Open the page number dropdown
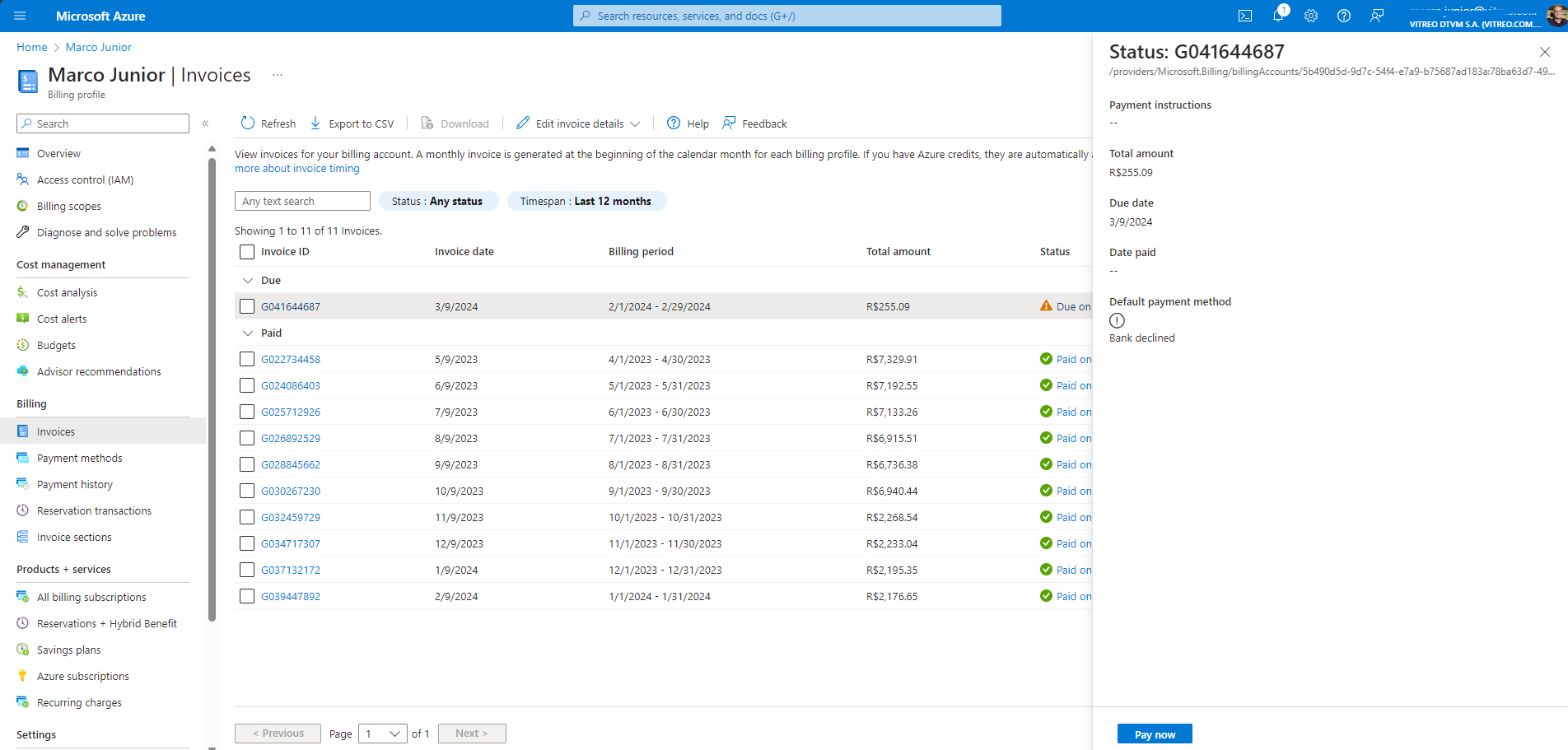 click(x=383, y=734)
